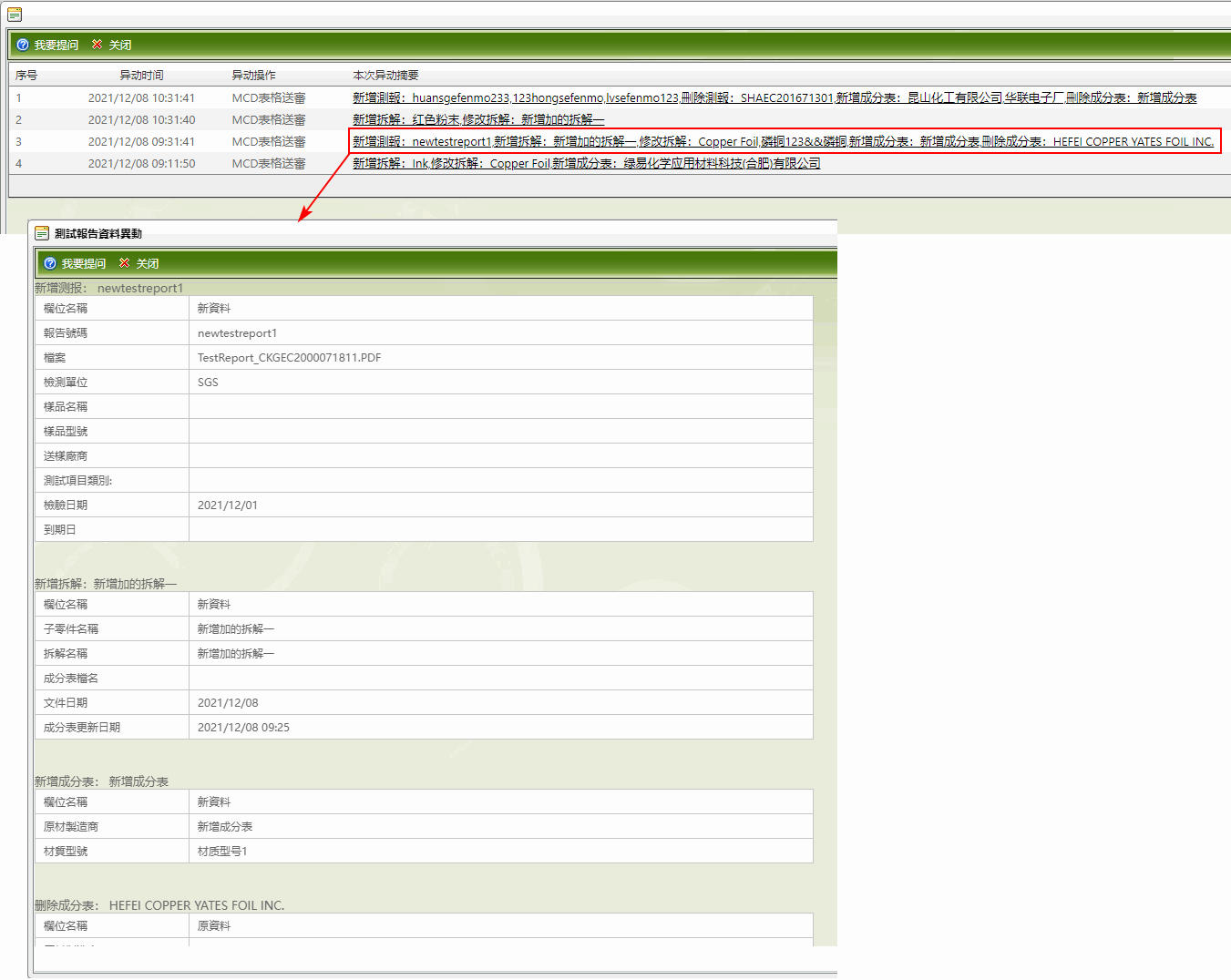Viewport: 1231px width, 980px height.
Task: Click the value 2021/12/08 09:25
Action: (x=244, y=728)
